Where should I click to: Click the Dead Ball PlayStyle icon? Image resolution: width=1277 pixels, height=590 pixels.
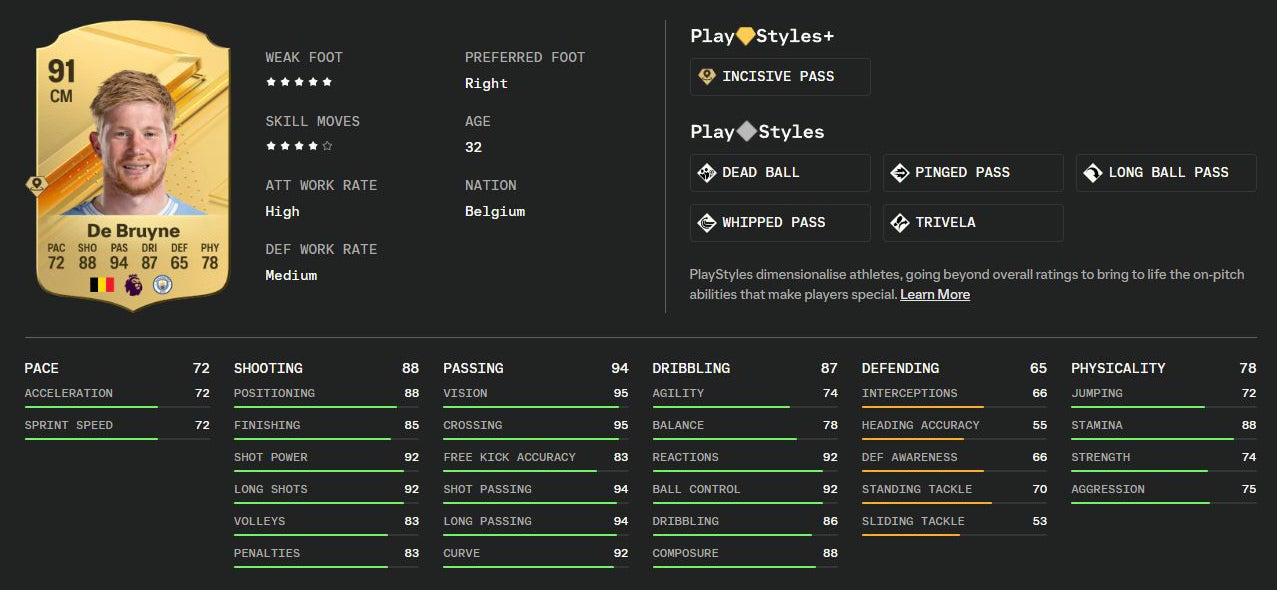point(707,172)
